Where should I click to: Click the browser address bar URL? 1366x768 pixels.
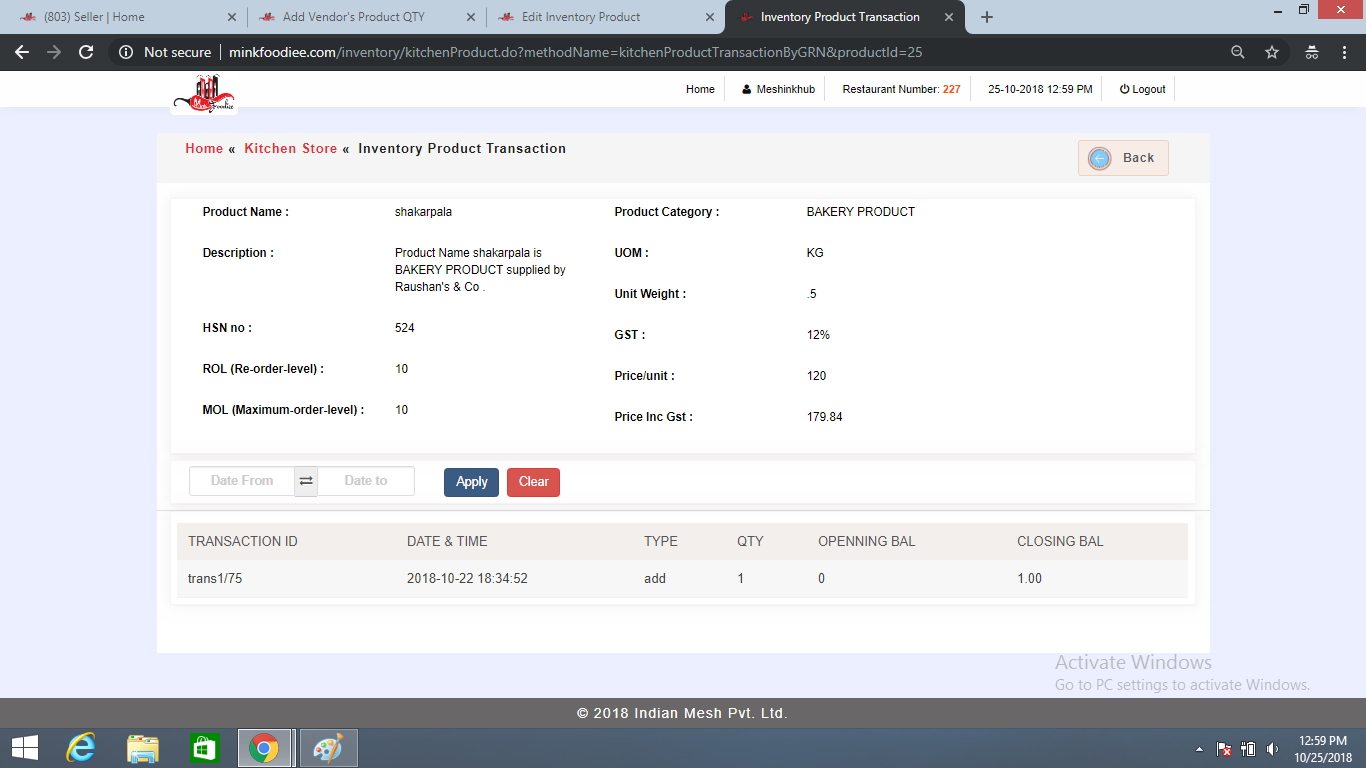point(575,52)
